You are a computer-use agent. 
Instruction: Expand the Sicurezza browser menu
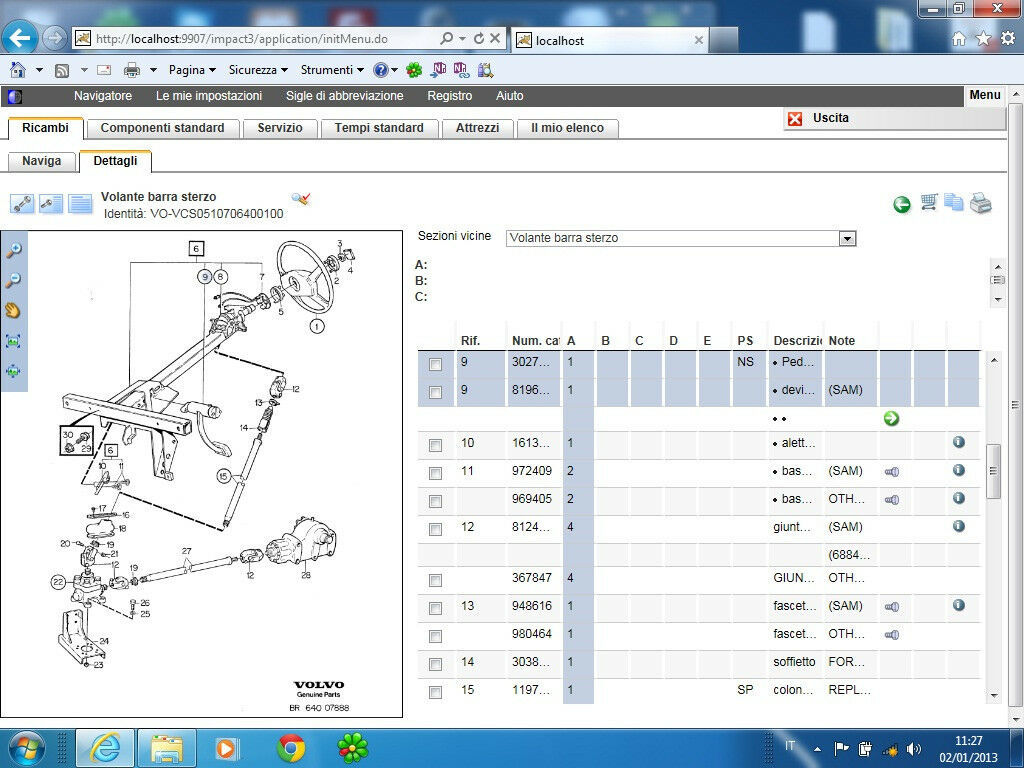[x=258, y=70]
